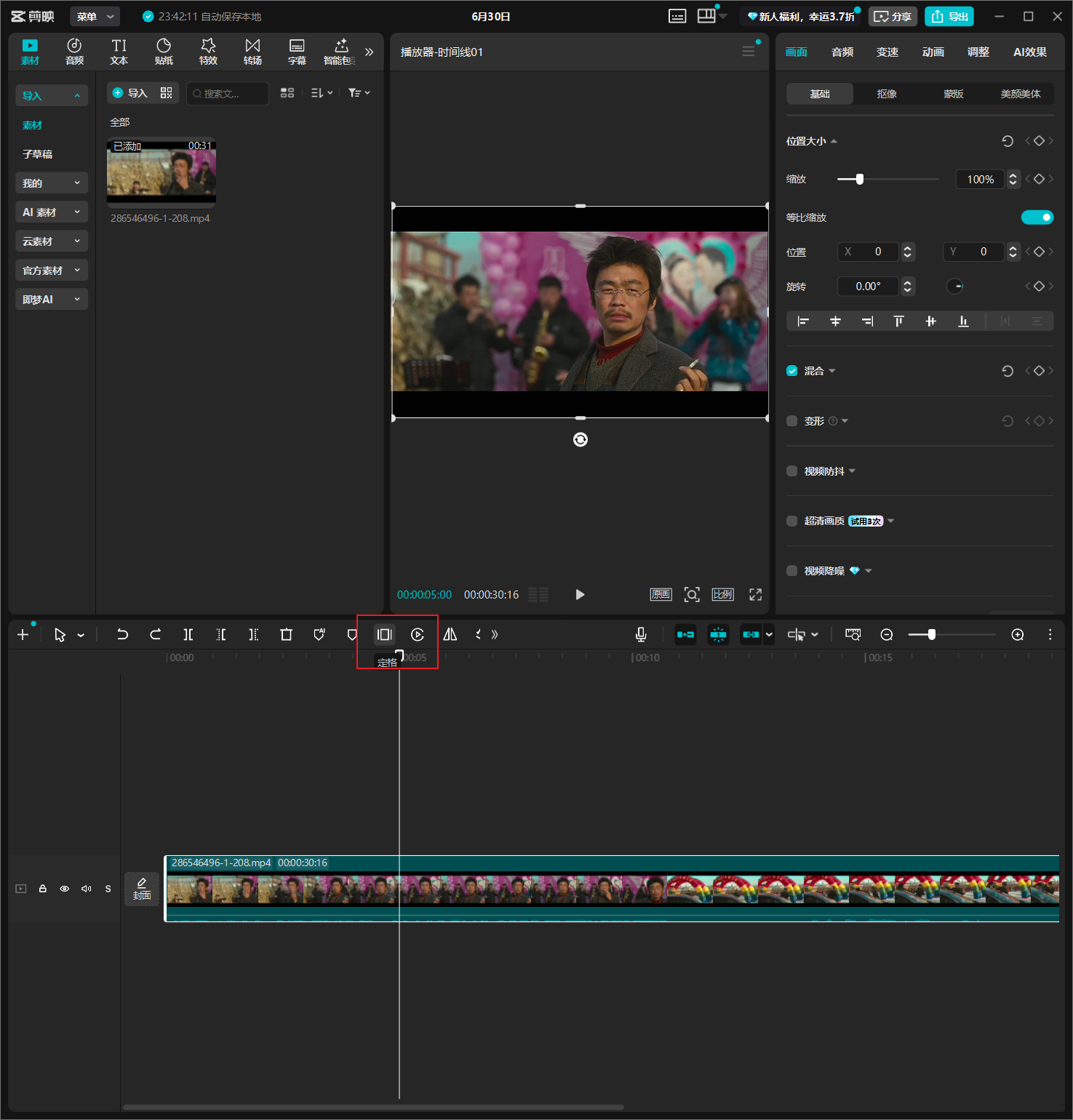Screen dimensions: 1073x1120
Task: Hide the track using eye icon
Action: tap(65, 889)
